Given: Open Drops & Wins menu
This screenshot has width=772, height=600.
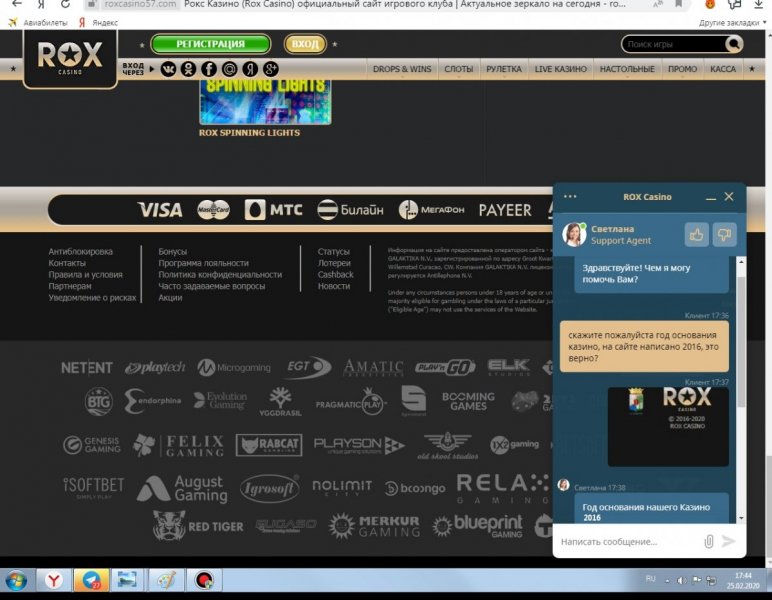Looking at the screenshot, I should click(x=402, y=69).
